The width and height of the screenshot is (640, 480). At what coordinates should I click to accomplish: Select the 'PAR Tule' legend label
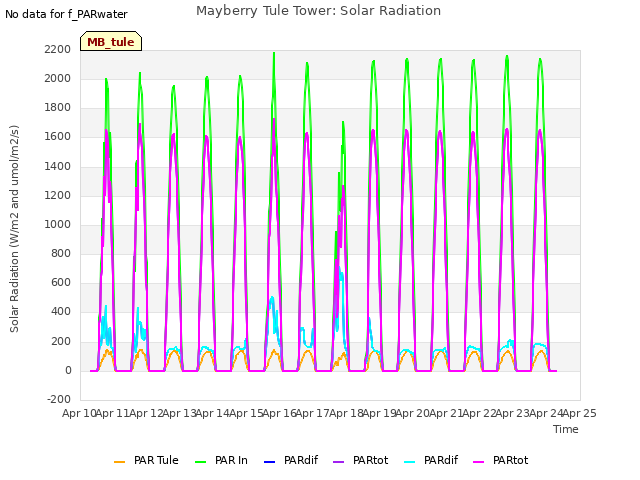[156, 460]
